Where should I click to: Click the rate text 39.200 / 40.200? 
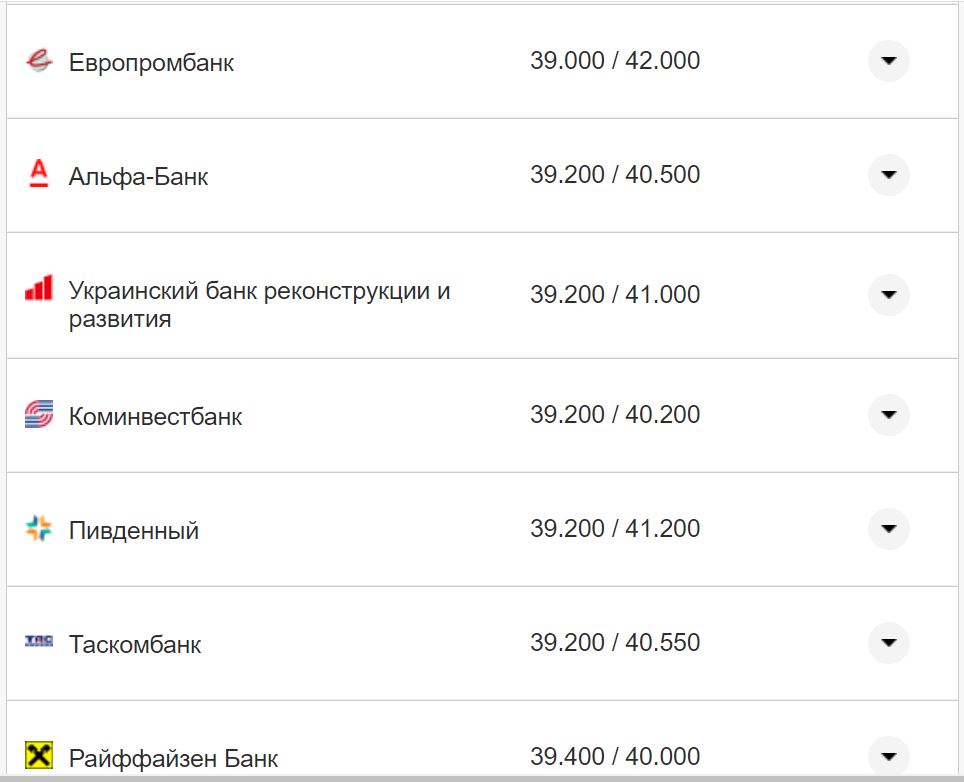617,415
